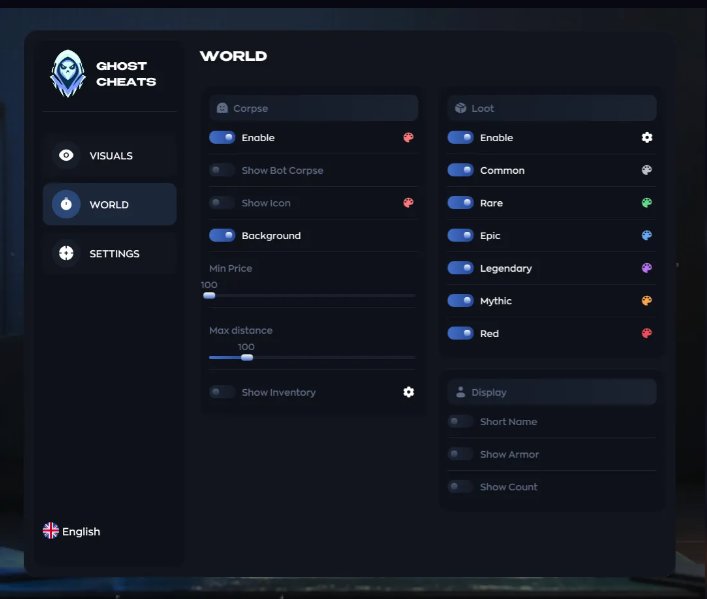This screenshot has height=599, width=707.
Task: Select the World sidebar tab
Action: point(110,204)
